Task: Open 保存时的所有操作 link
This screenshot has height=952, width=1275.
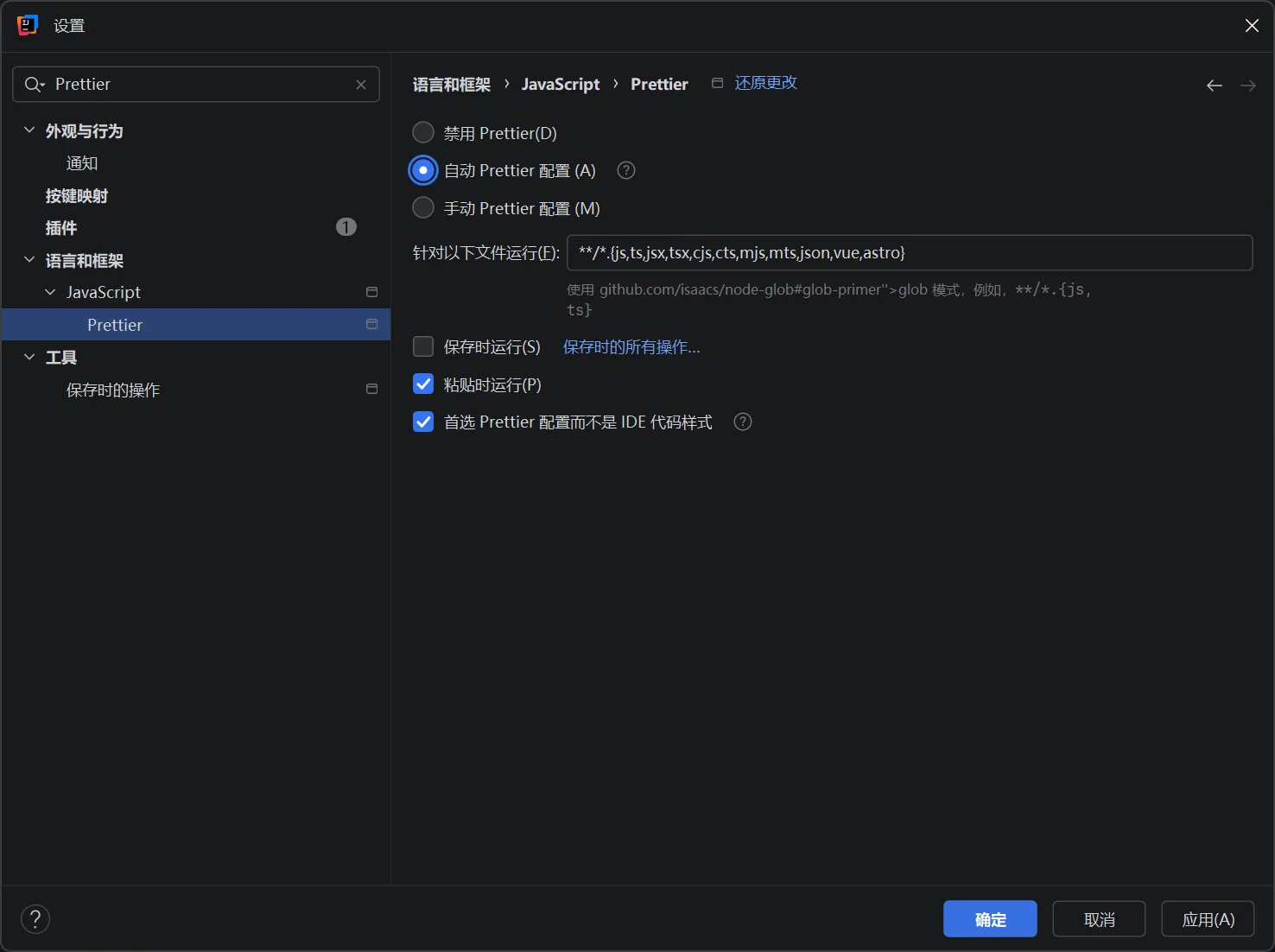Action: pos(631,346)
